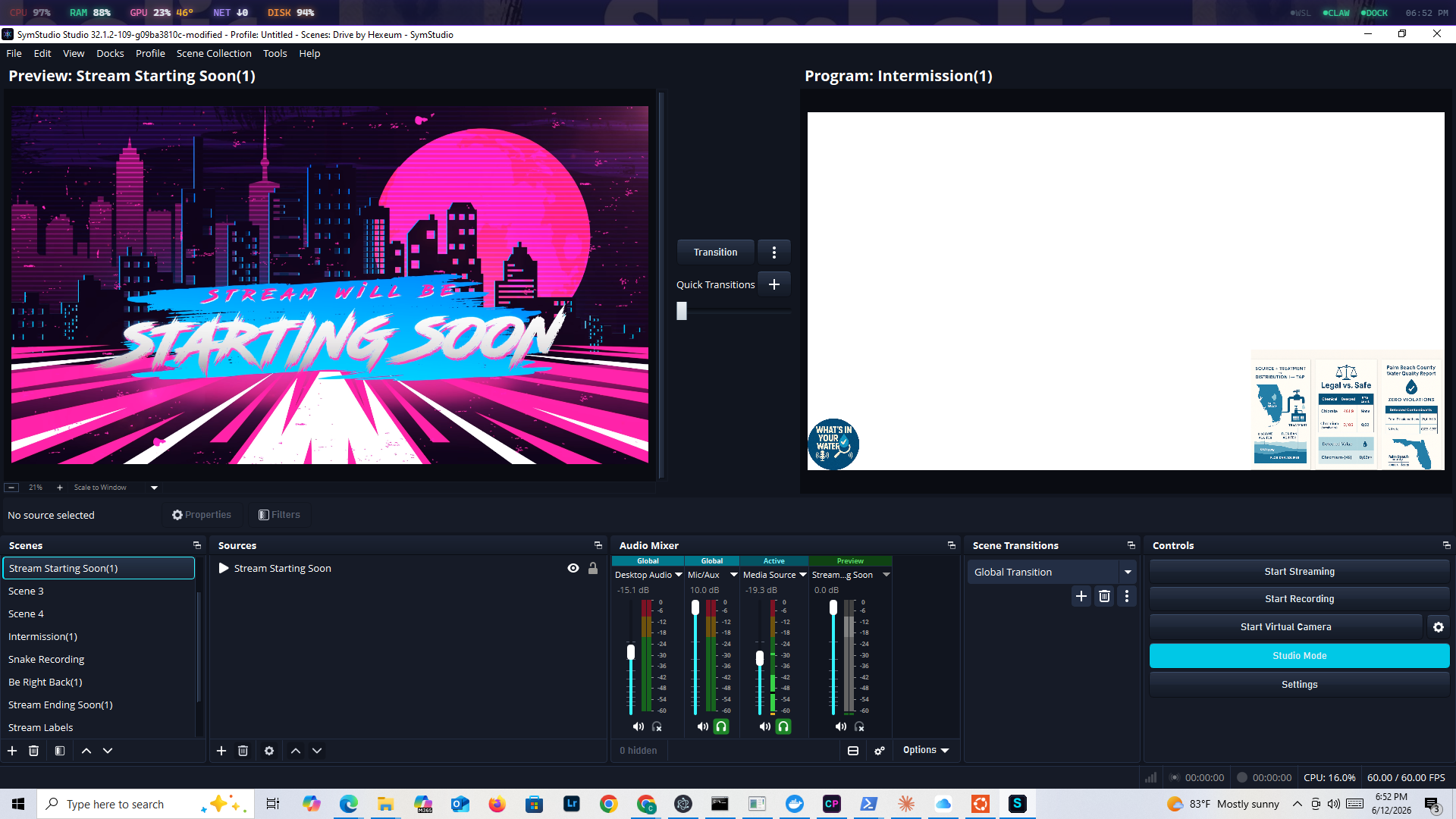Select the Snake Recording scene
This screenshot has height=819, width=1456.
point(99,660)
